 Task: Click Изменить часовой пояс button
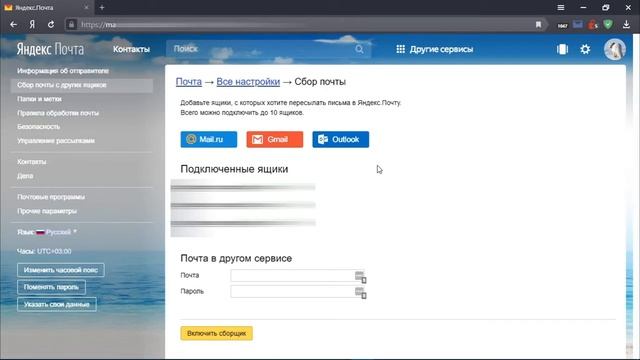pyautogui.click(x=61, y=270)
